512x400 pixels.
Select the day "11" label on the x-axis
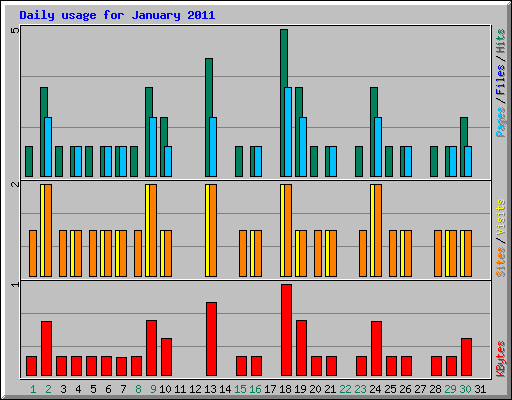click(180, 389)
